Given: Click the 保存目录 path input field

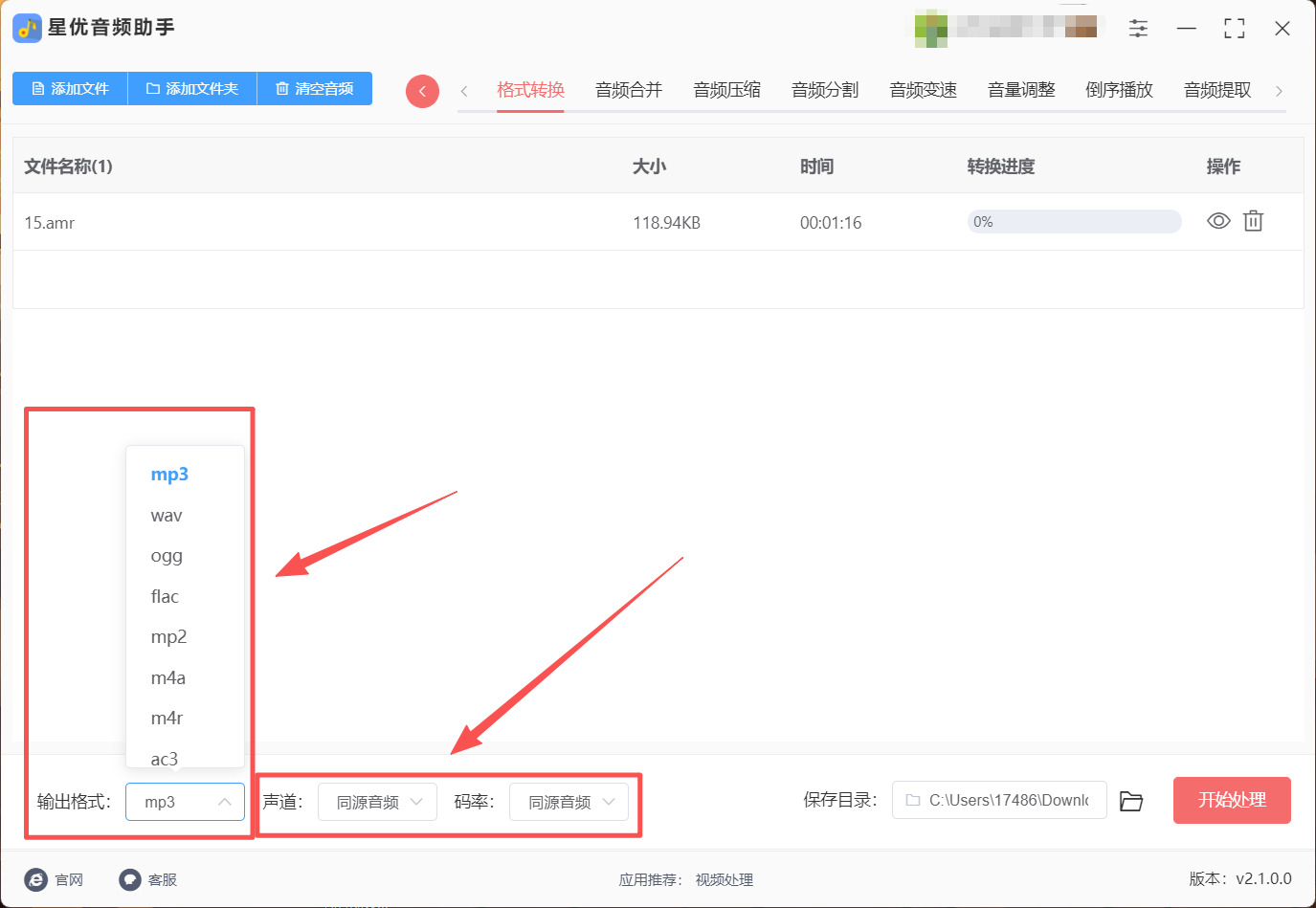Looking at the screenshot, I should pos(999,800).
